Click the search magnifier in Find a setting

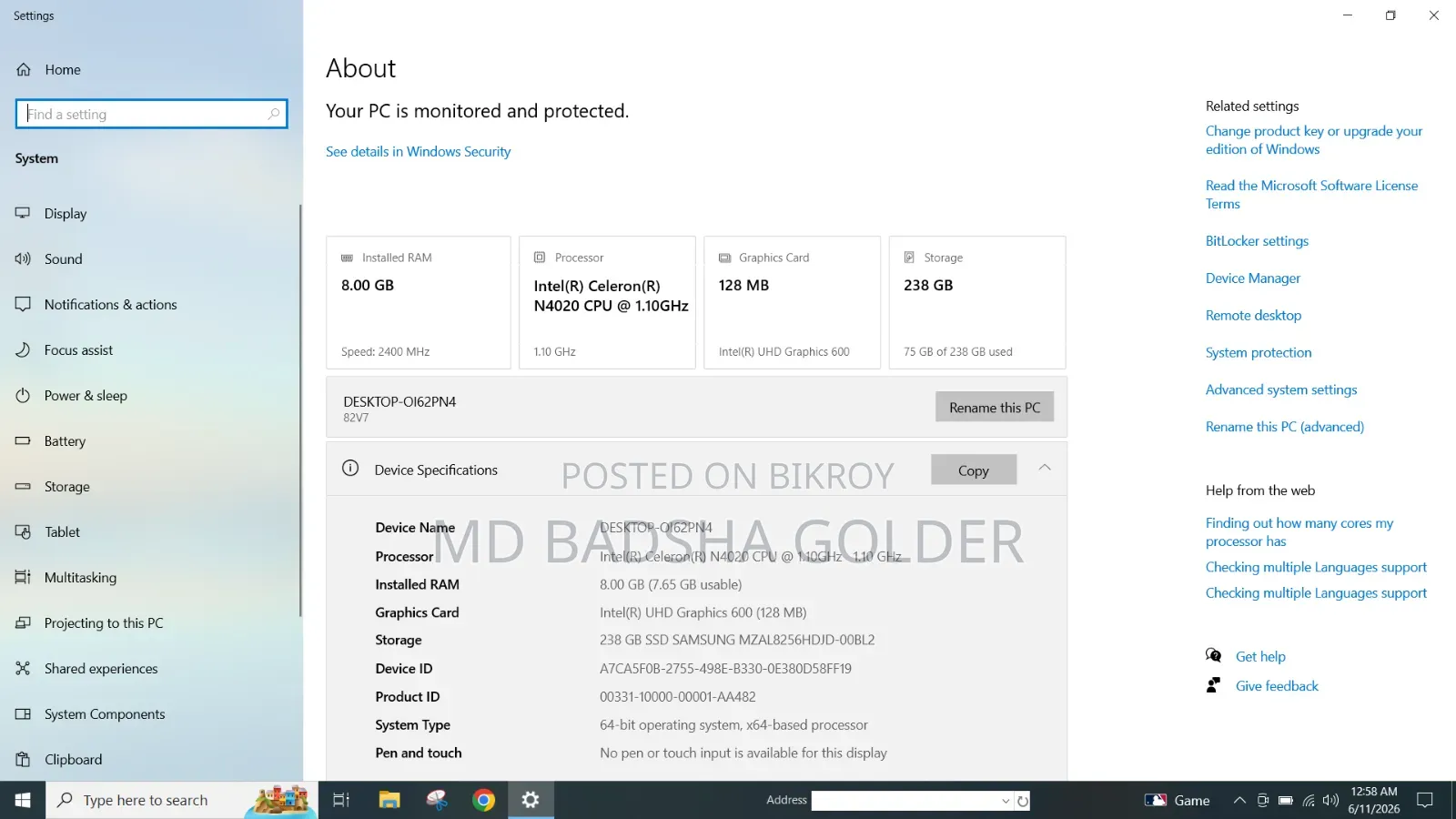tap(273, 114)
